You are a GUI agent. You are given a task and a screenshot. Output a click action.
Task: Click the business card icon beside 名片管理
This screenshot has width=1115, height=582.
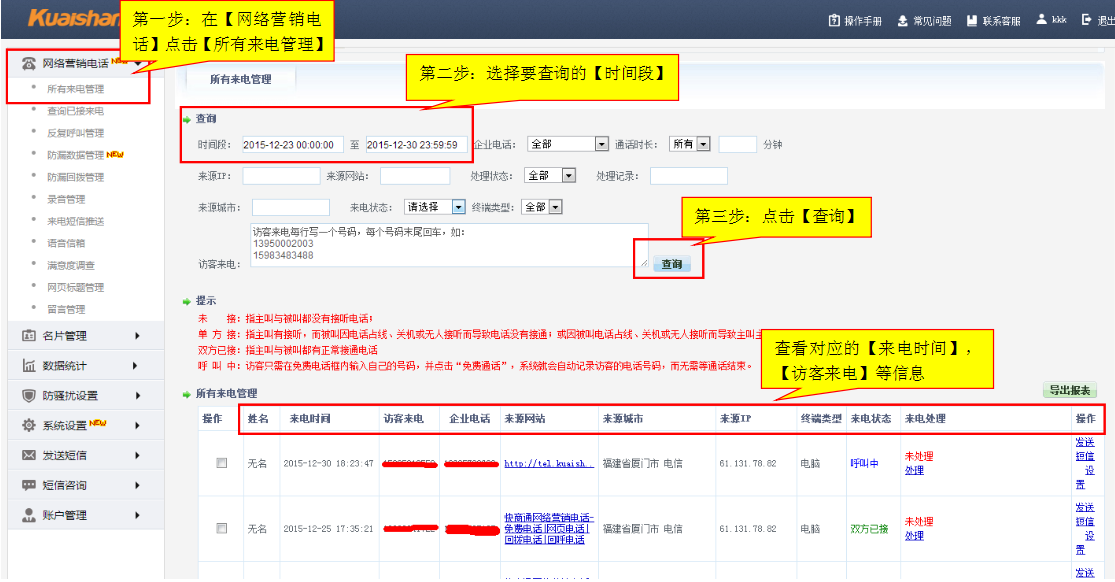click(29, 336)
